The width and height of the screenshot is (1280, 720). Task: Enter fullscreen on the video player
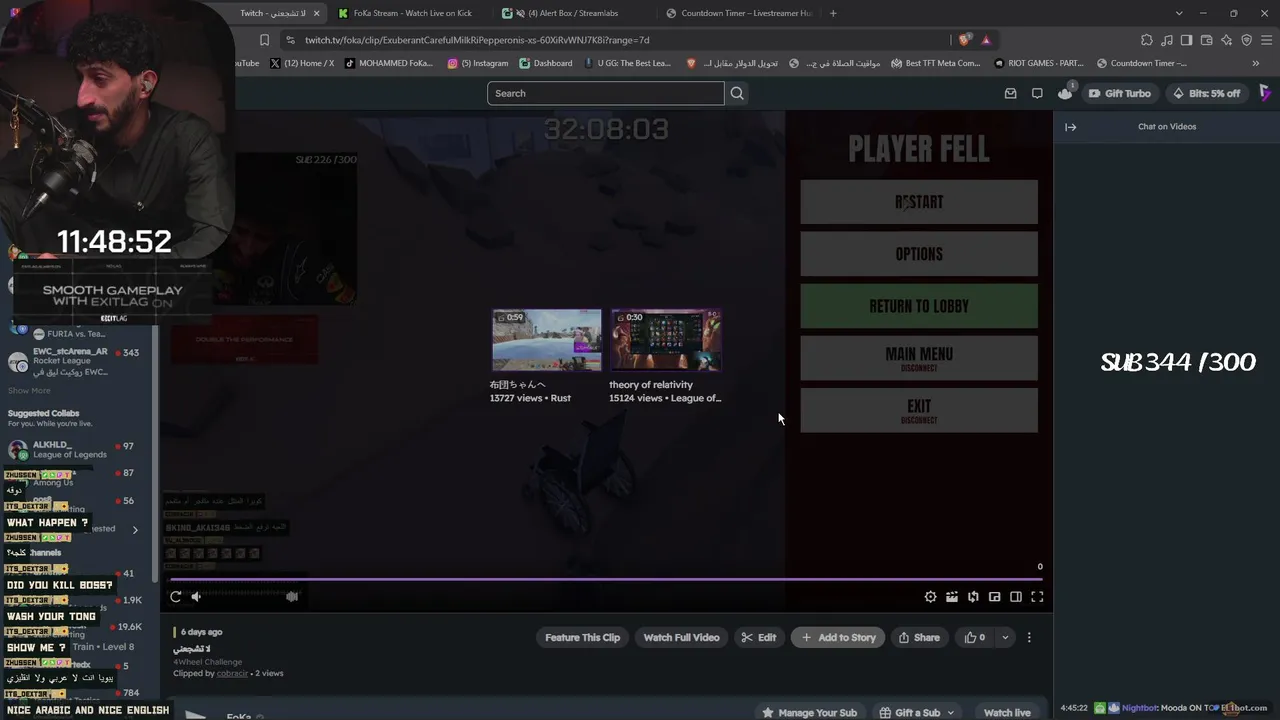point(1037,597)
